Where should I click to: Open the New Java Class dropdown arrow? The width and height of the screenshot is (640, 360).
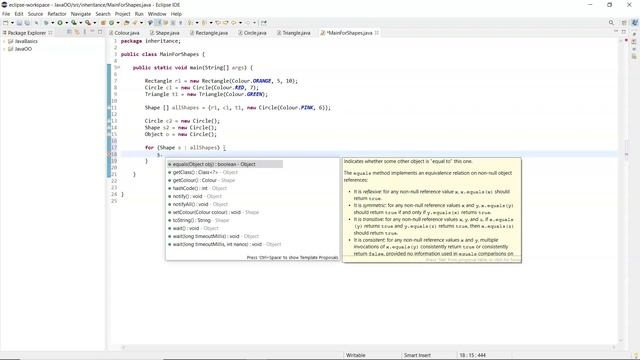(118, 23)
